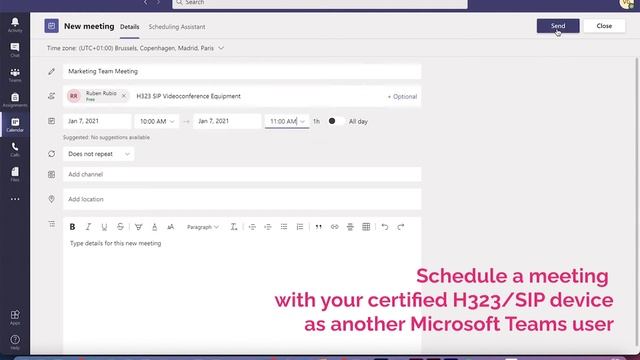Select Calendar in the sidebar
This screenshot has height=360, width=640.
pos(15,124)
